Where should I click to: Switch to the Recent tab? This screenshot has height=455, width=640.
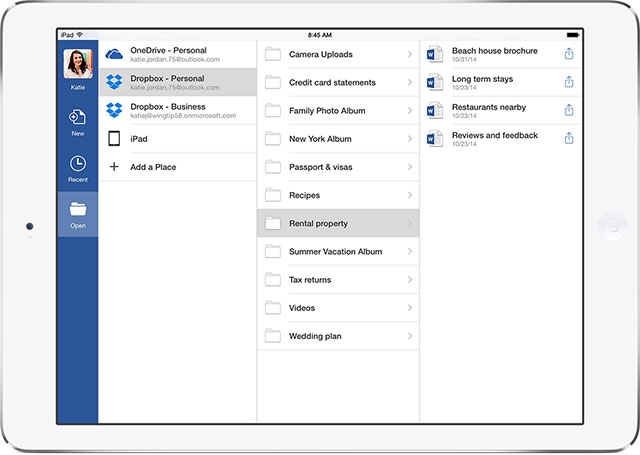77,164
